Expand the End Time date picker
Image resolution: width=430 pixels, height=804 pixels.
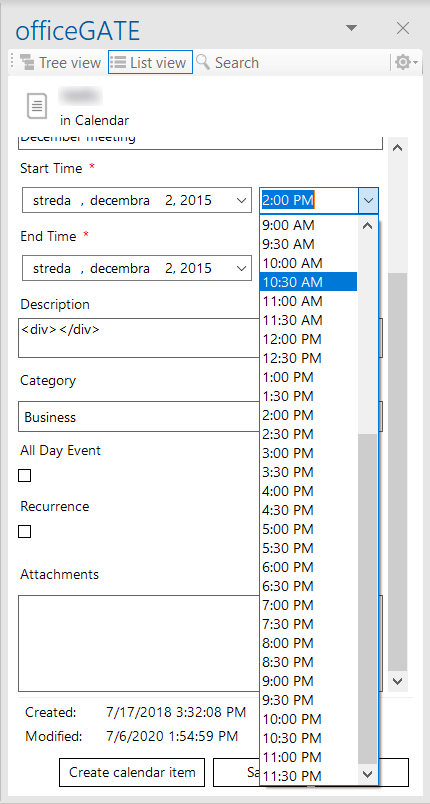click(x=241, y=268)
